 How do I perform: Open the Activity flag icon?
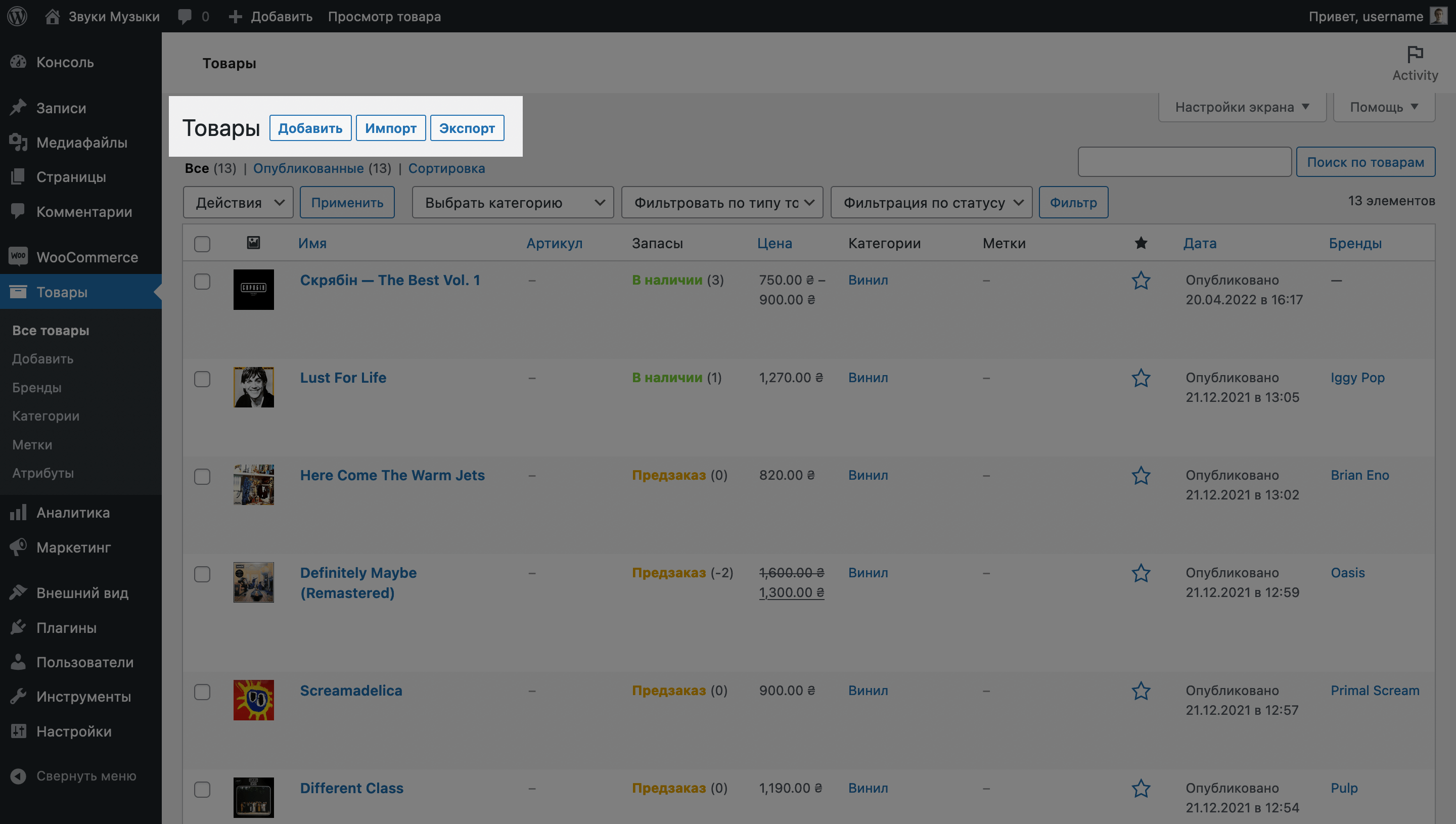tap(1415, 54)
